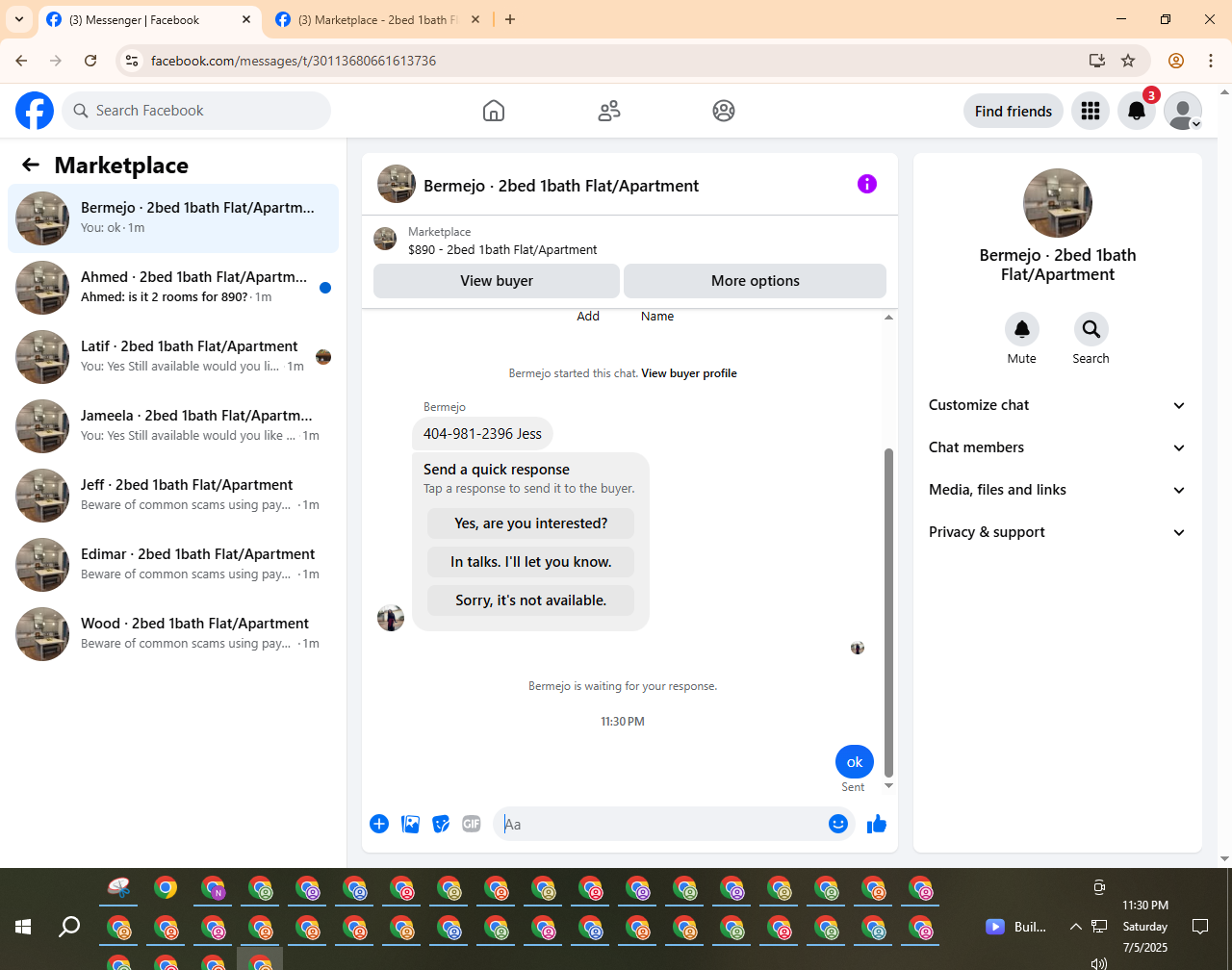Open Edimar conversation in list
This screenshot has width=1232, height=970.
click(x=173, y=565)
